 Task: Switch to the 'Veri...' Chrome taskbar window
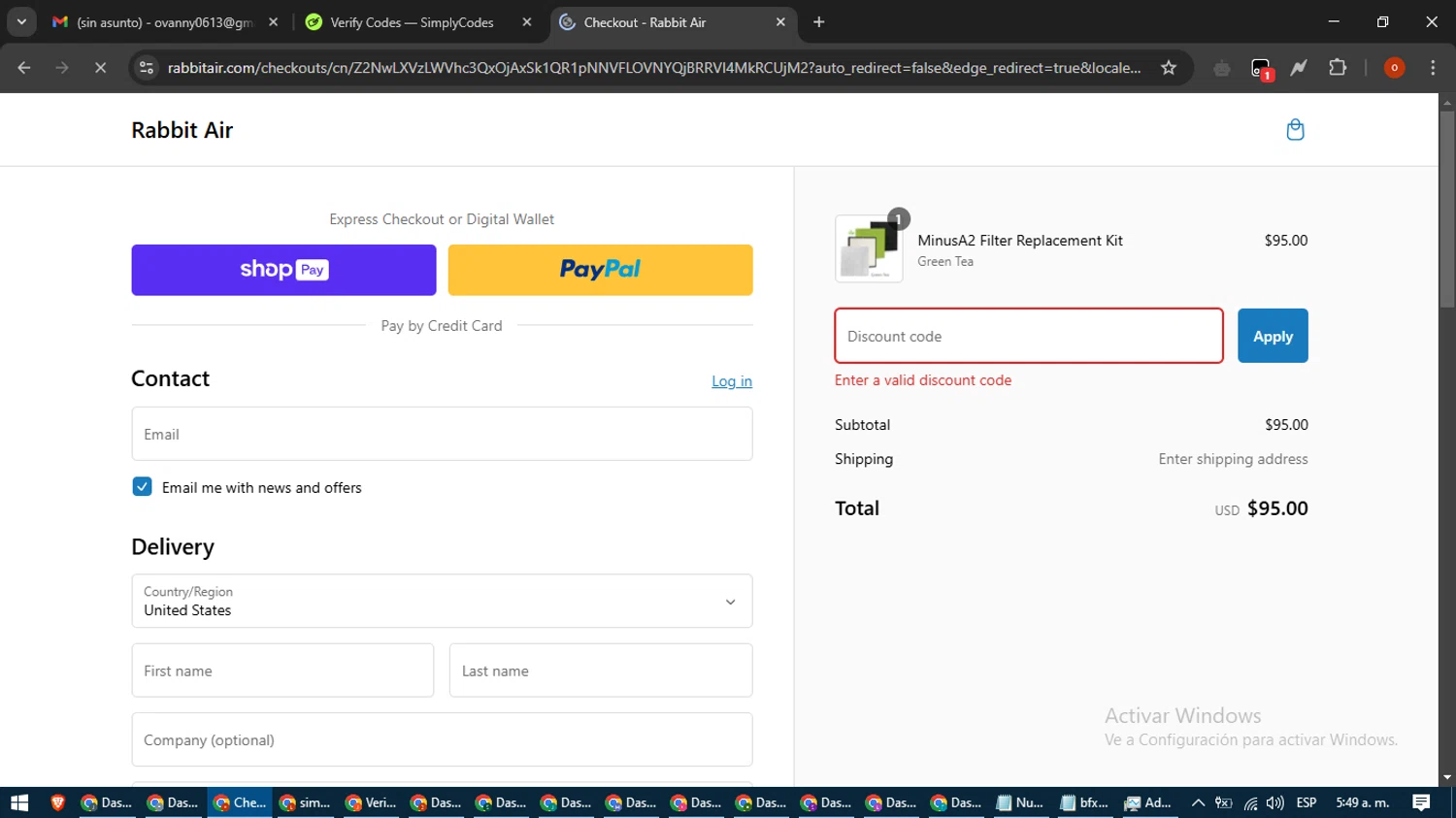(x=371, y=802)
